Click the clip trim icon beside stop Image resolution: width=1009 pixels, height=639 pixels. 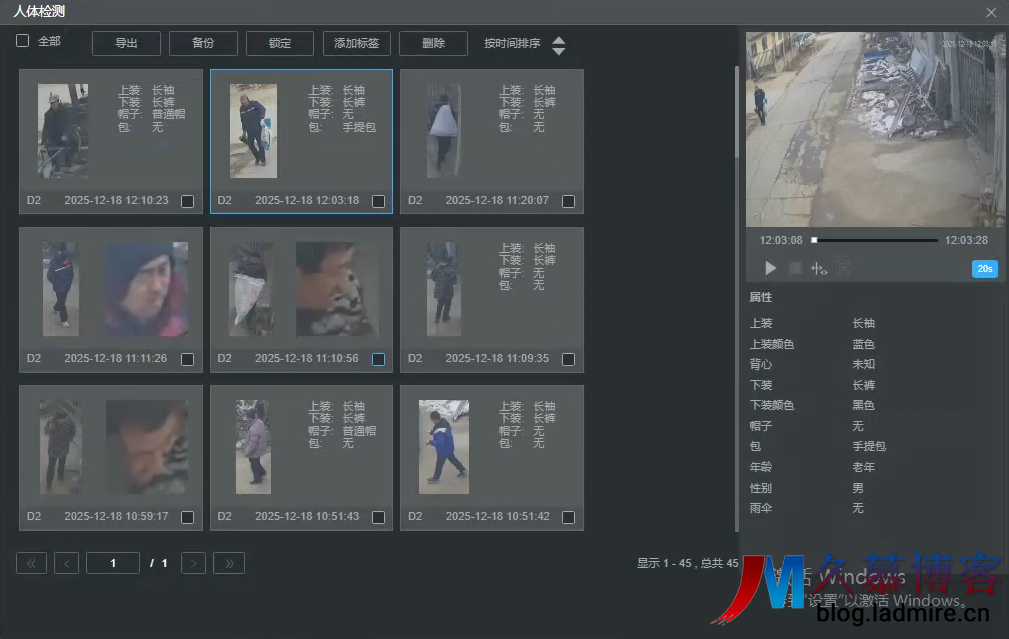819,268
